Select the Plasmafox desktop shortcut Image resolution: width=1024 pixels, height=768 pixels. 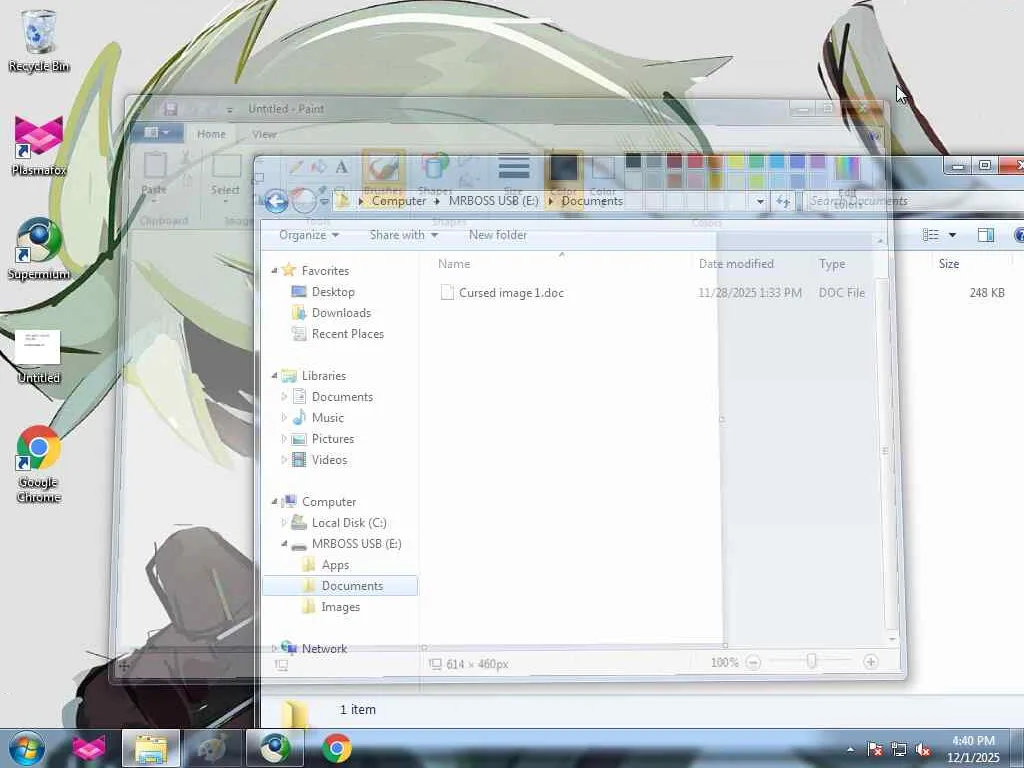(39, 145)
